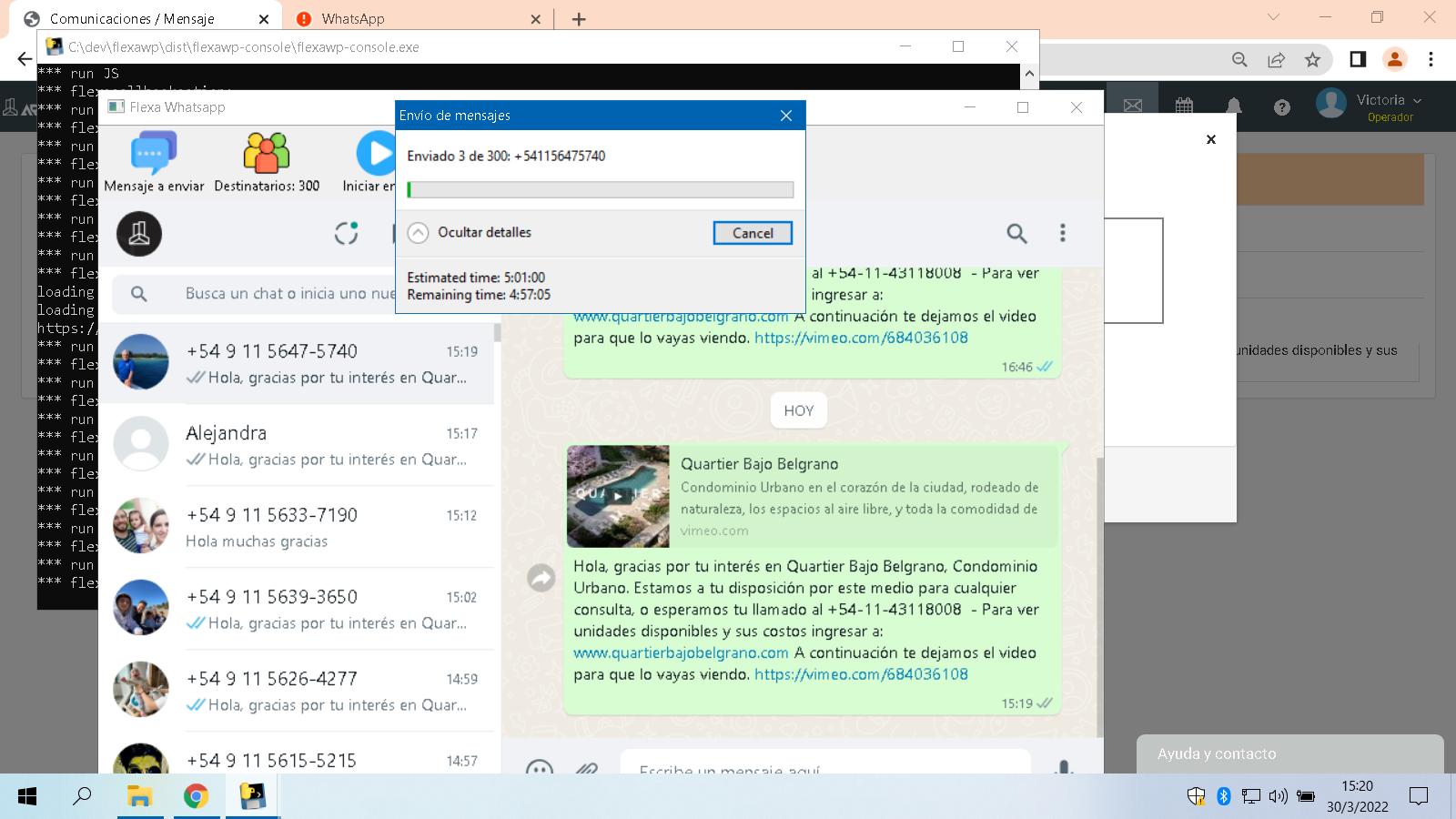The image size is (1456, 819).
Task: Open the Victoria Operador user dropdown
Action: pyautogui.click(x=1370, y=106)
